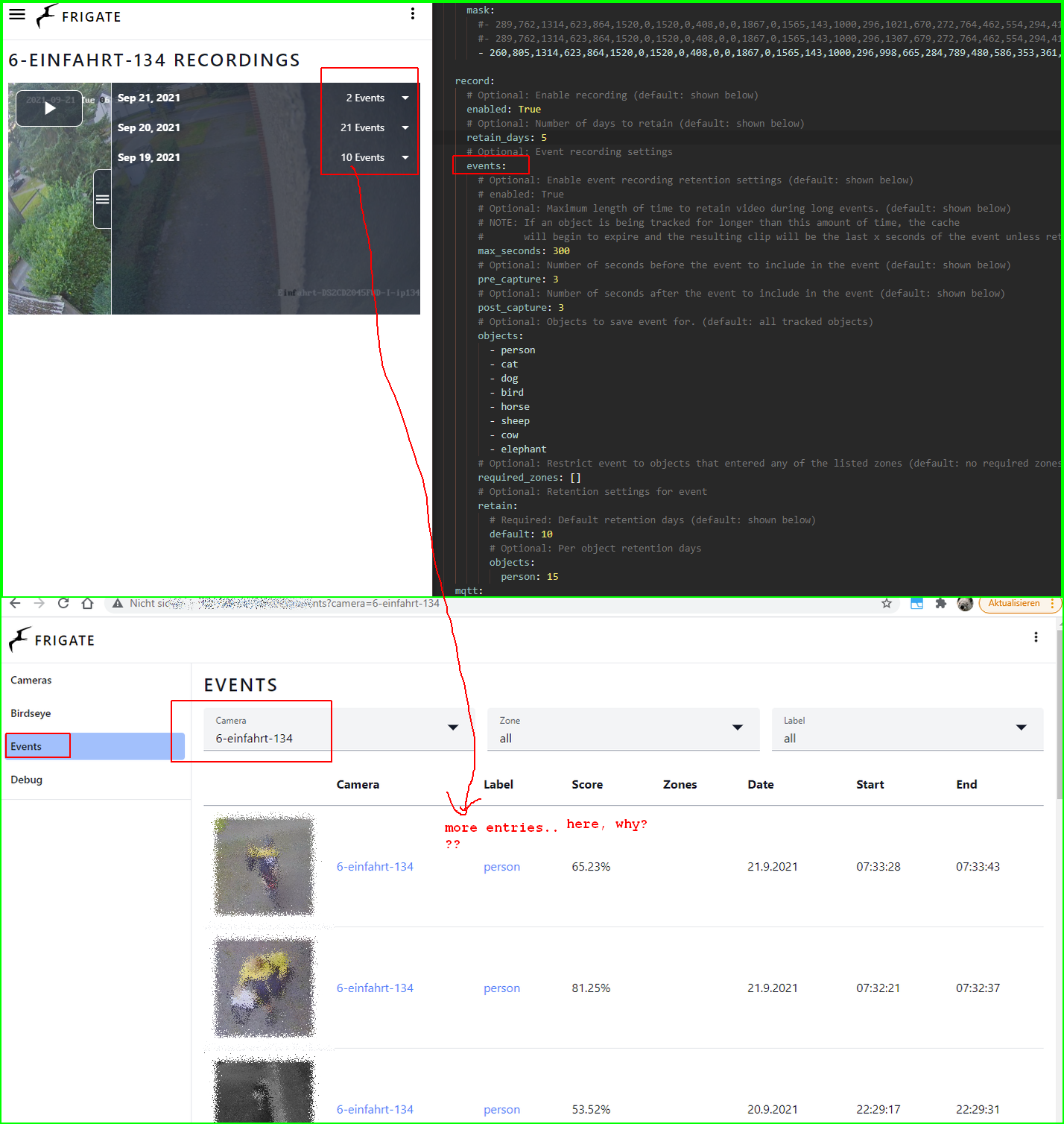Open the 'person' label link of the first event
The height and width of the screenshot is (1124, 1064).
point(501,866)
